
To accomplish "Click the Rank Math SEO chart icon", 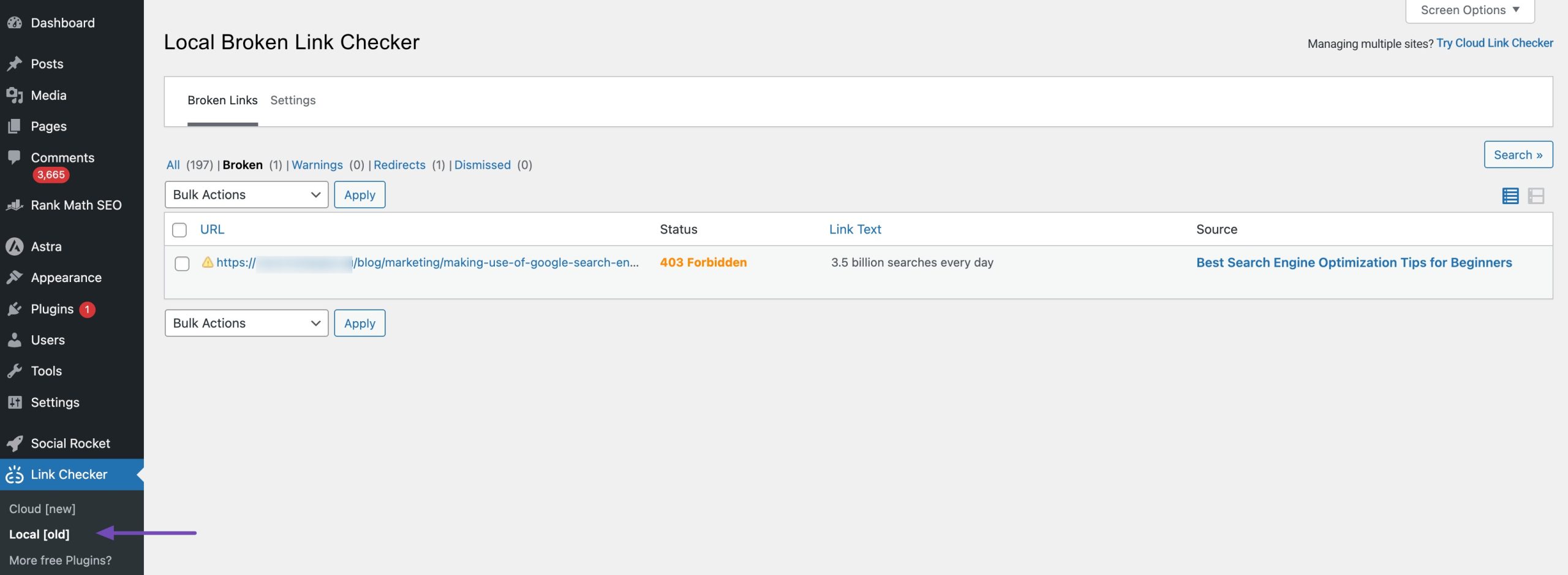I will [15, 205].
